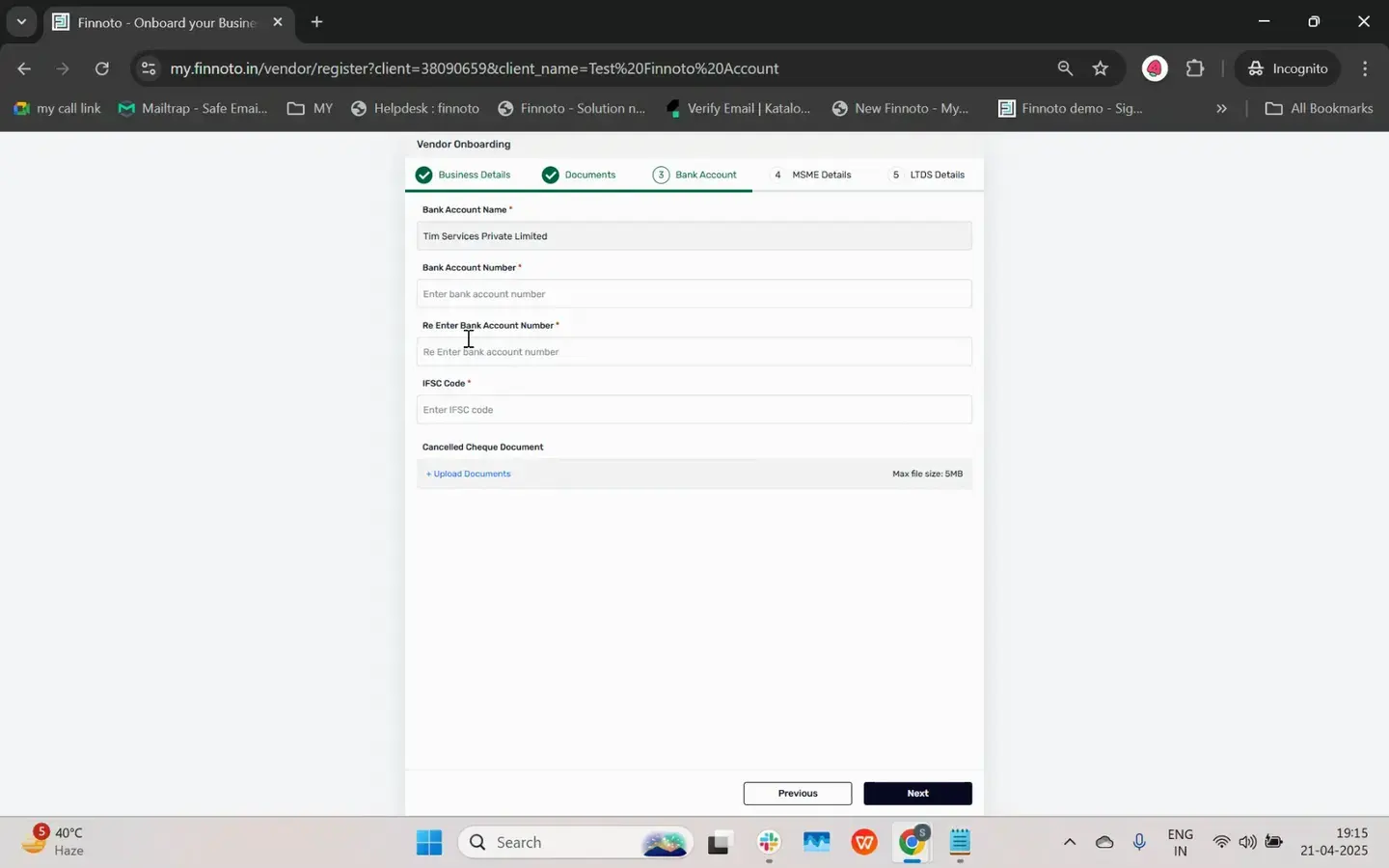Open the All Bookmarks folder
This screenshot has width=1389, height=868.
click(1319, 108)
